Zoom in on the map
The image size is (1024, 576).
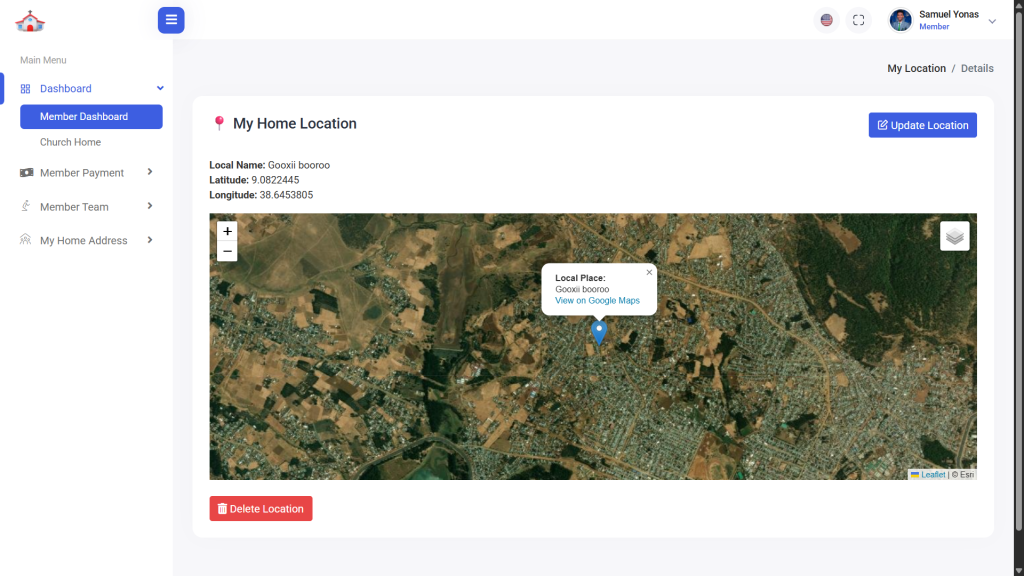coord(227,231)
